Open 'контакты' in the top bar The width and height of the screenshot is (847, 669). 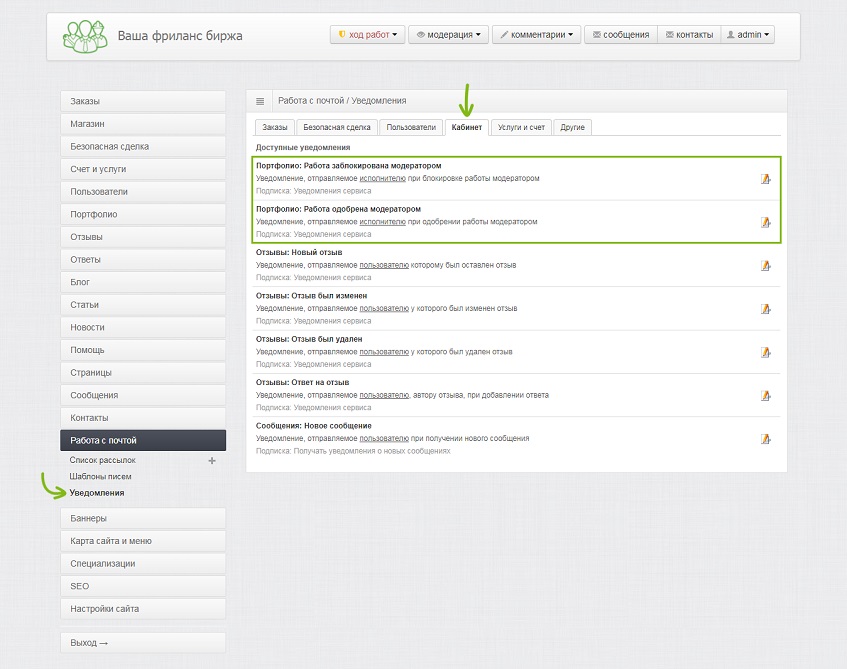pyautogui.click(x=689, y=35)
